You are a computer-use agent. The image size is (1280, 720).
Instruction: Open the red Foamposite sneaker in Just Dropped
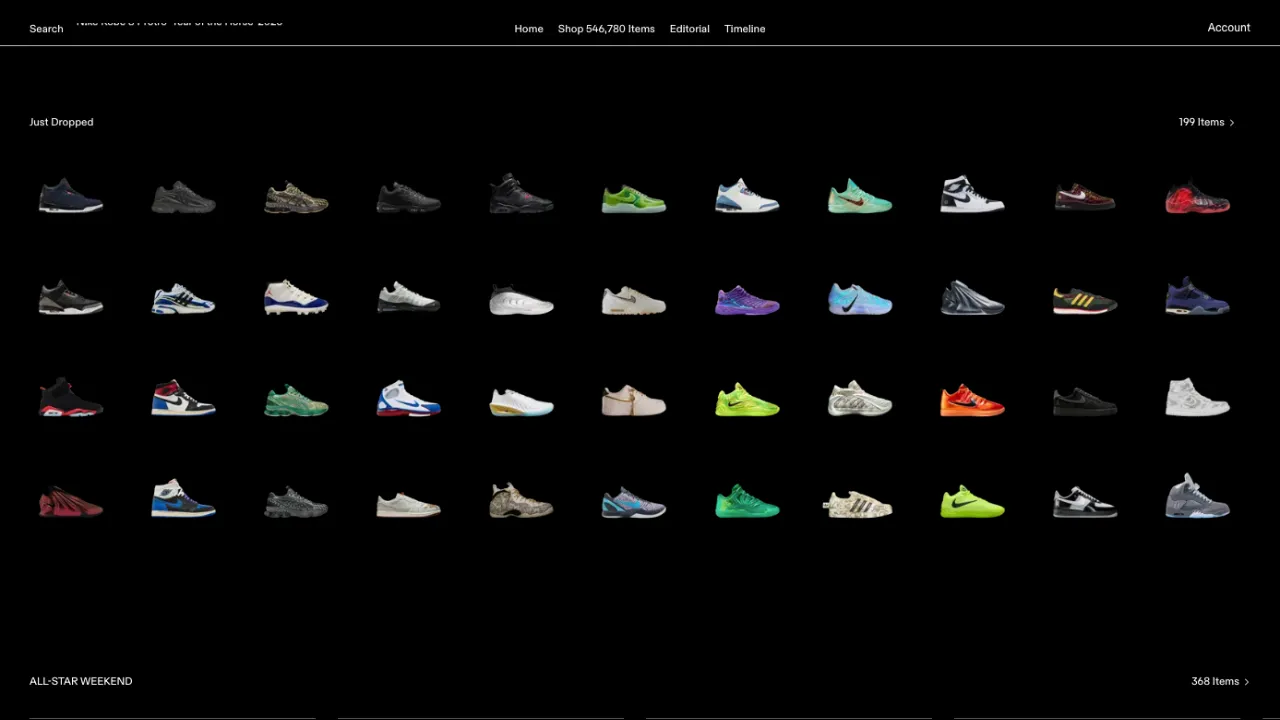[1197, 198]
